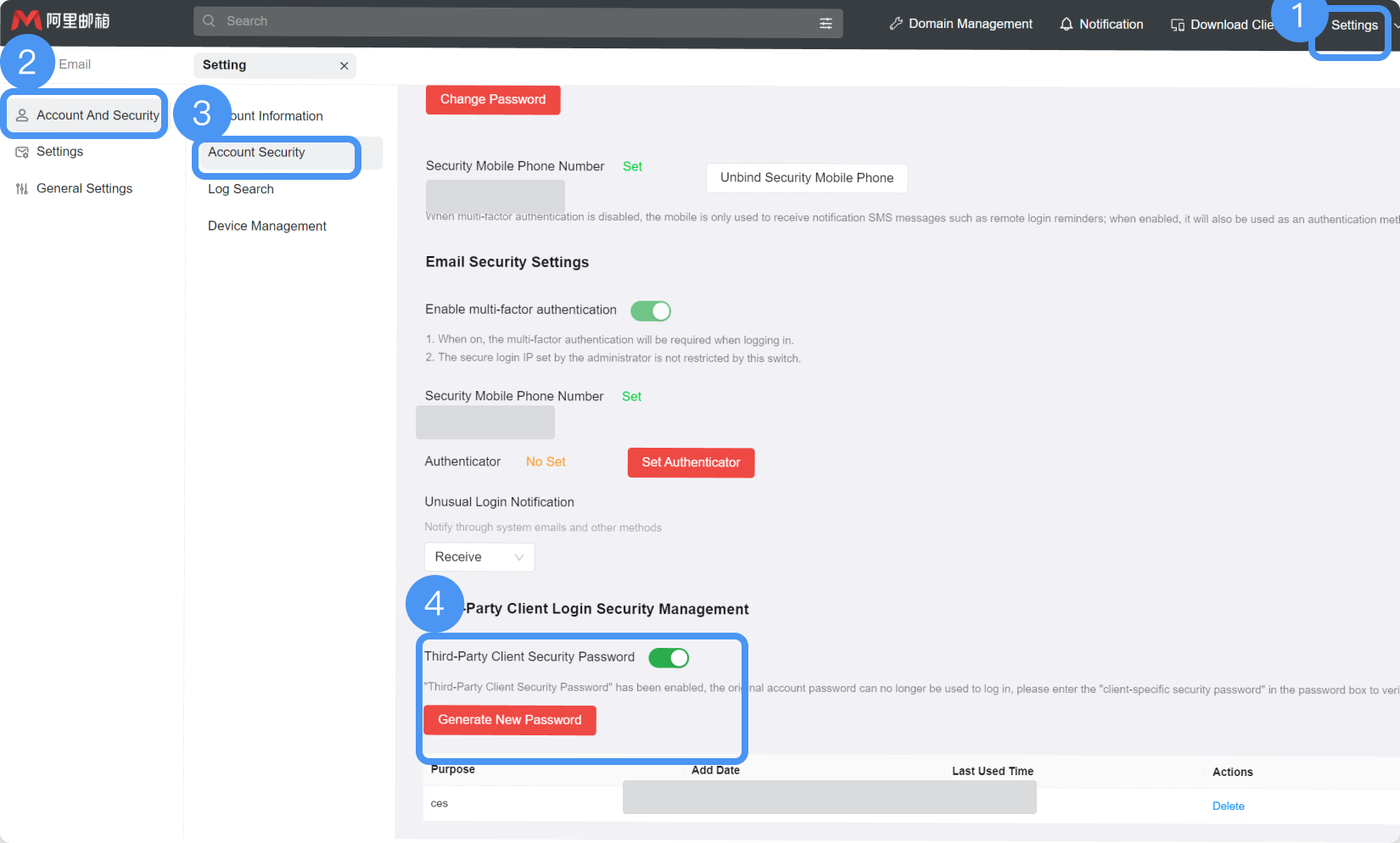Click Download Client in top bar
This screenshot has width=1400, height=843.
click(1223, 25)
